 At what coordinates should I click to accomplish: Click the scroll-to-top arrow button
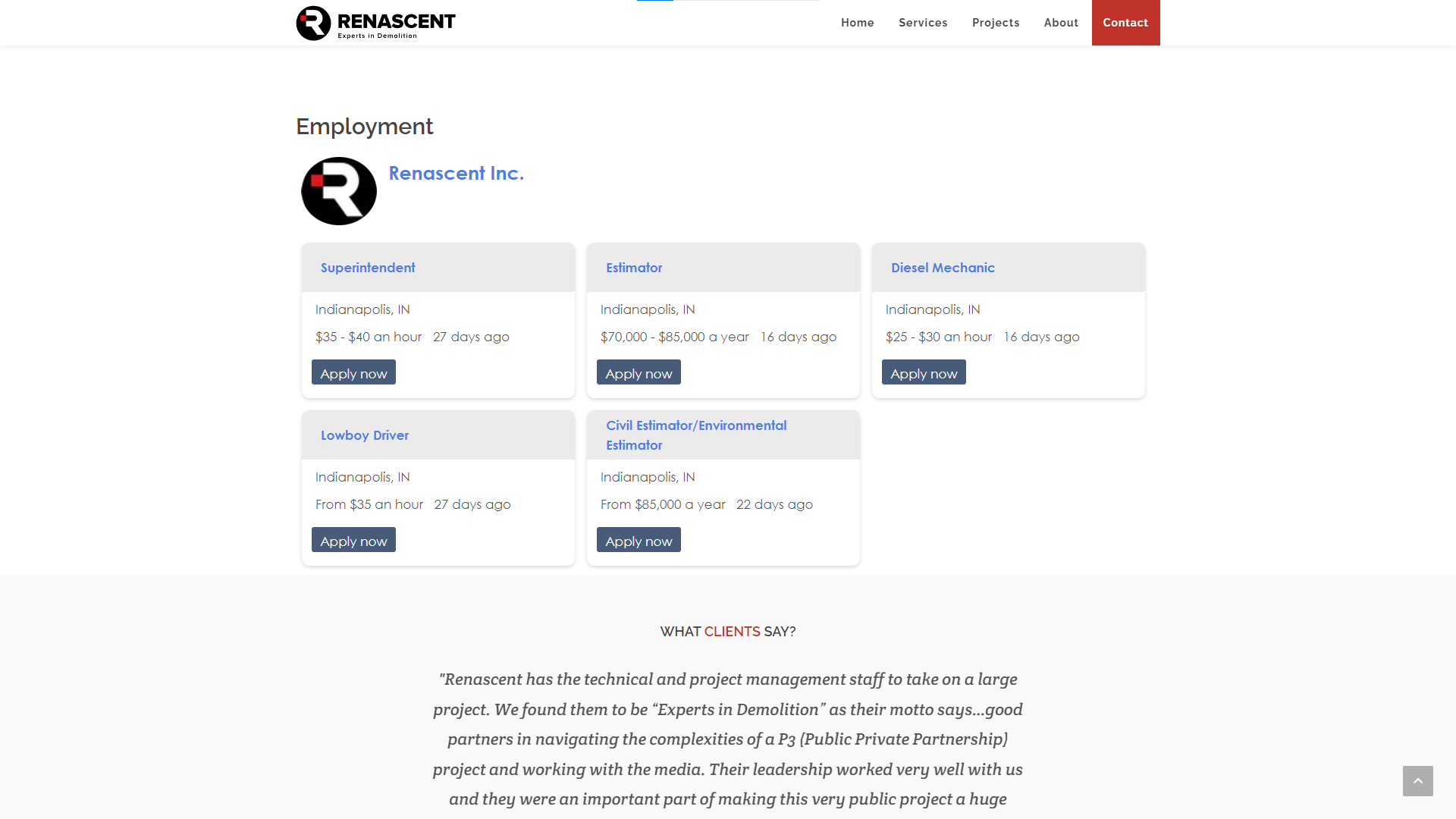(1419, 781)
